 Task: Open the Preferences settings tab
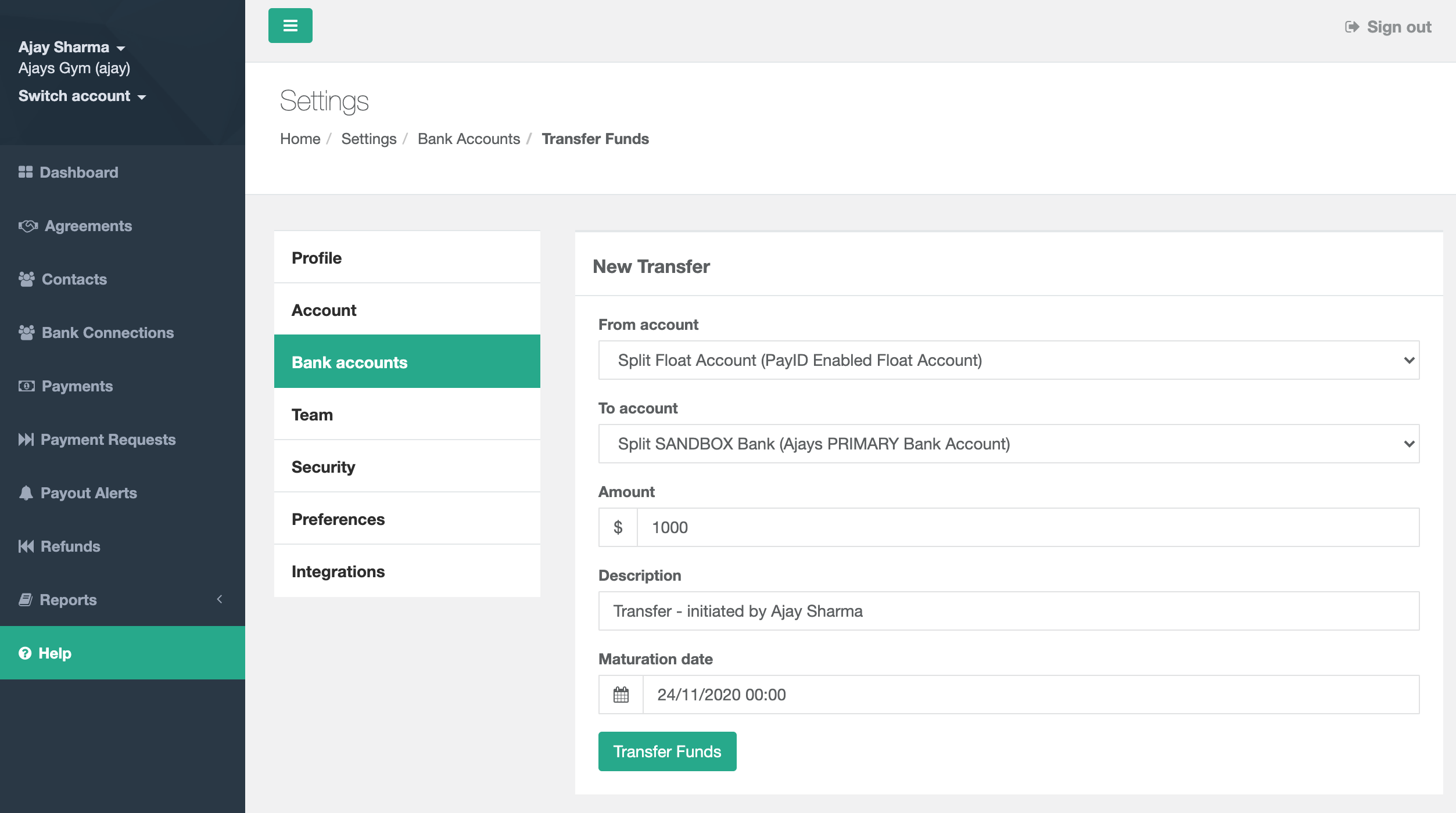338,519
